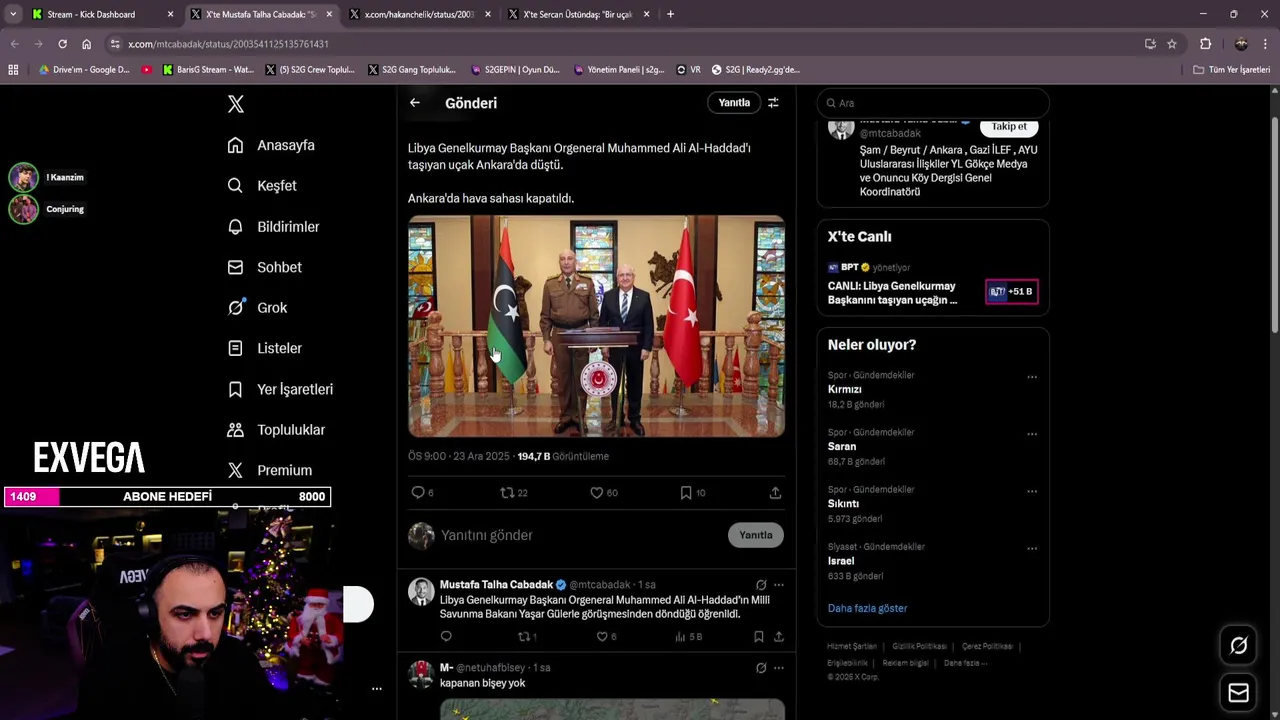Open the browser extensions menu
The height and width of the screenshot is (720, 1280).
(x=1205, y=44)
